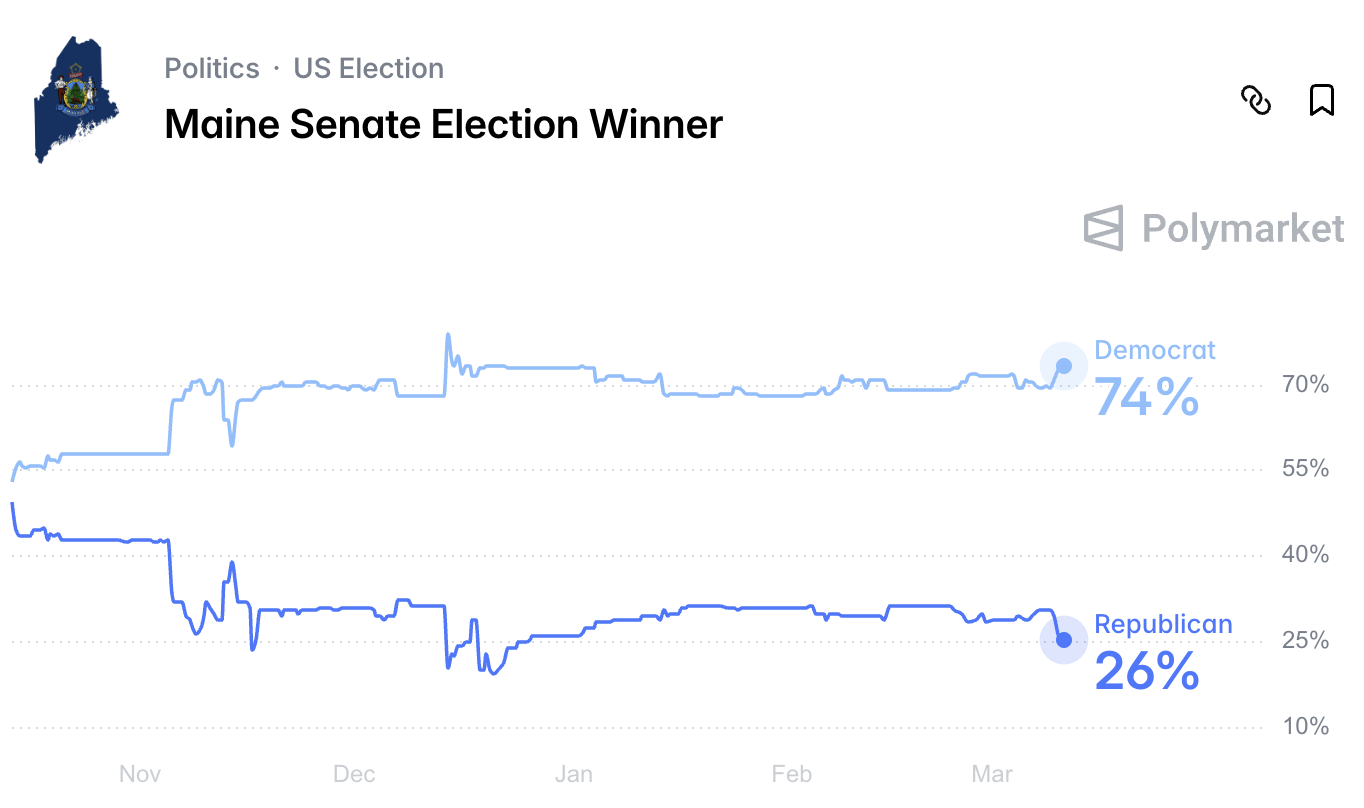Click the Democrat 74% value
Viewport: 1364px width, 808px height.
coord(1146,397)
